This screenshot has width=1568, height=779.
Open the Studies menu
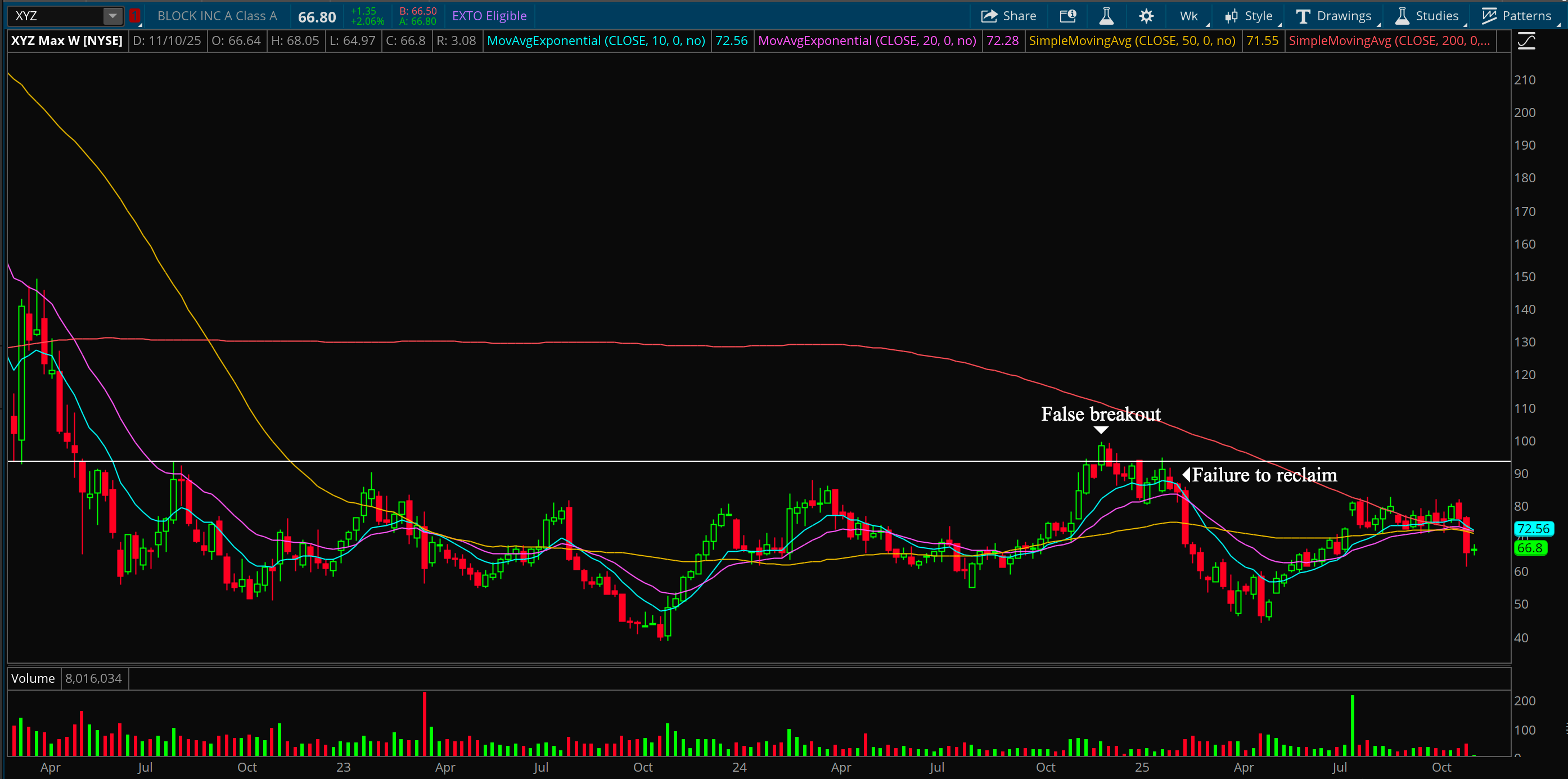click(x=1426, y=16)
